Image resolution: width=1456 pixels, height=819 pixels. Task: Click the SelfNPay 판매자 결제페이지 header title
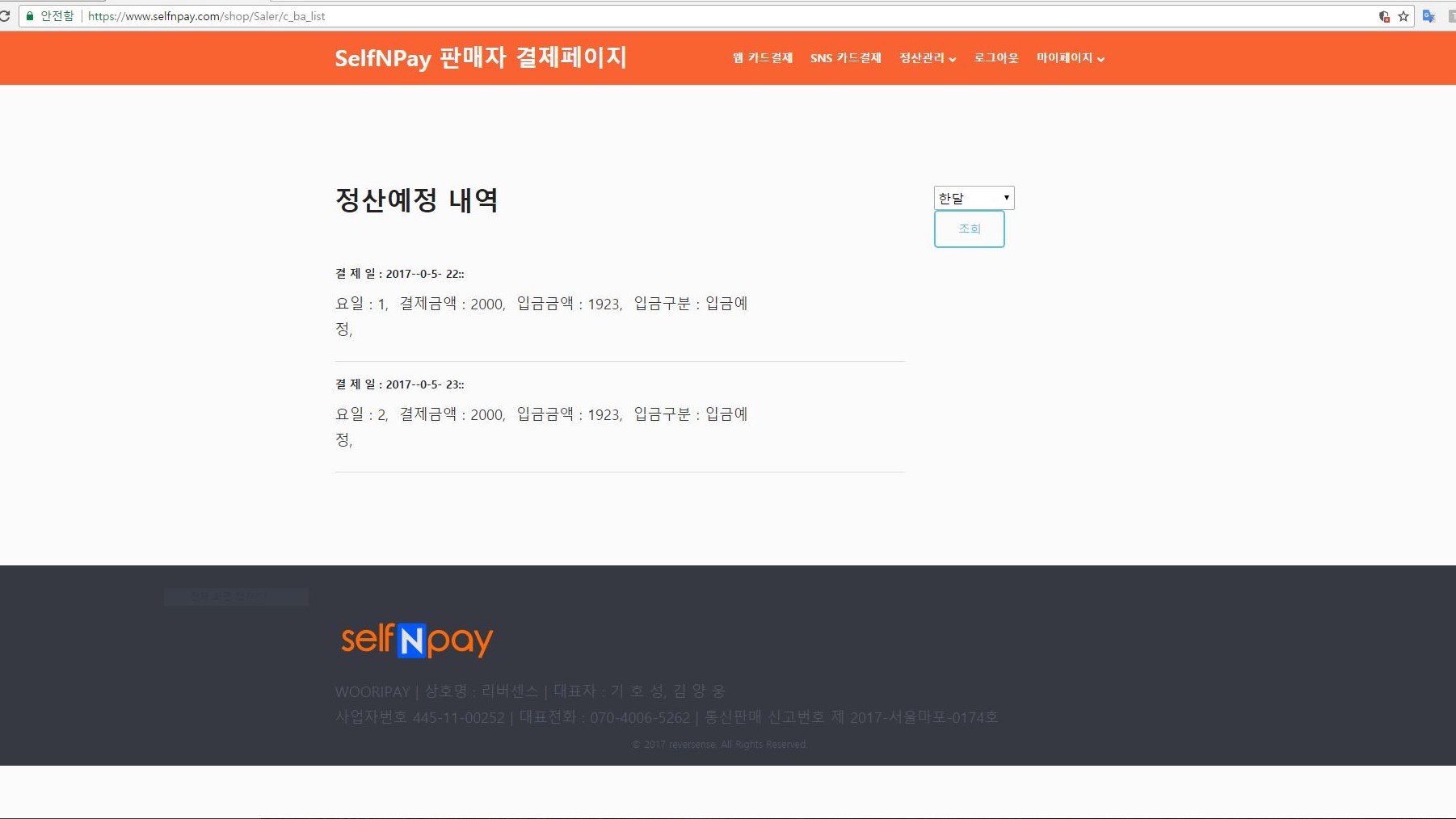pyautogui.click(x=481, y=58)
